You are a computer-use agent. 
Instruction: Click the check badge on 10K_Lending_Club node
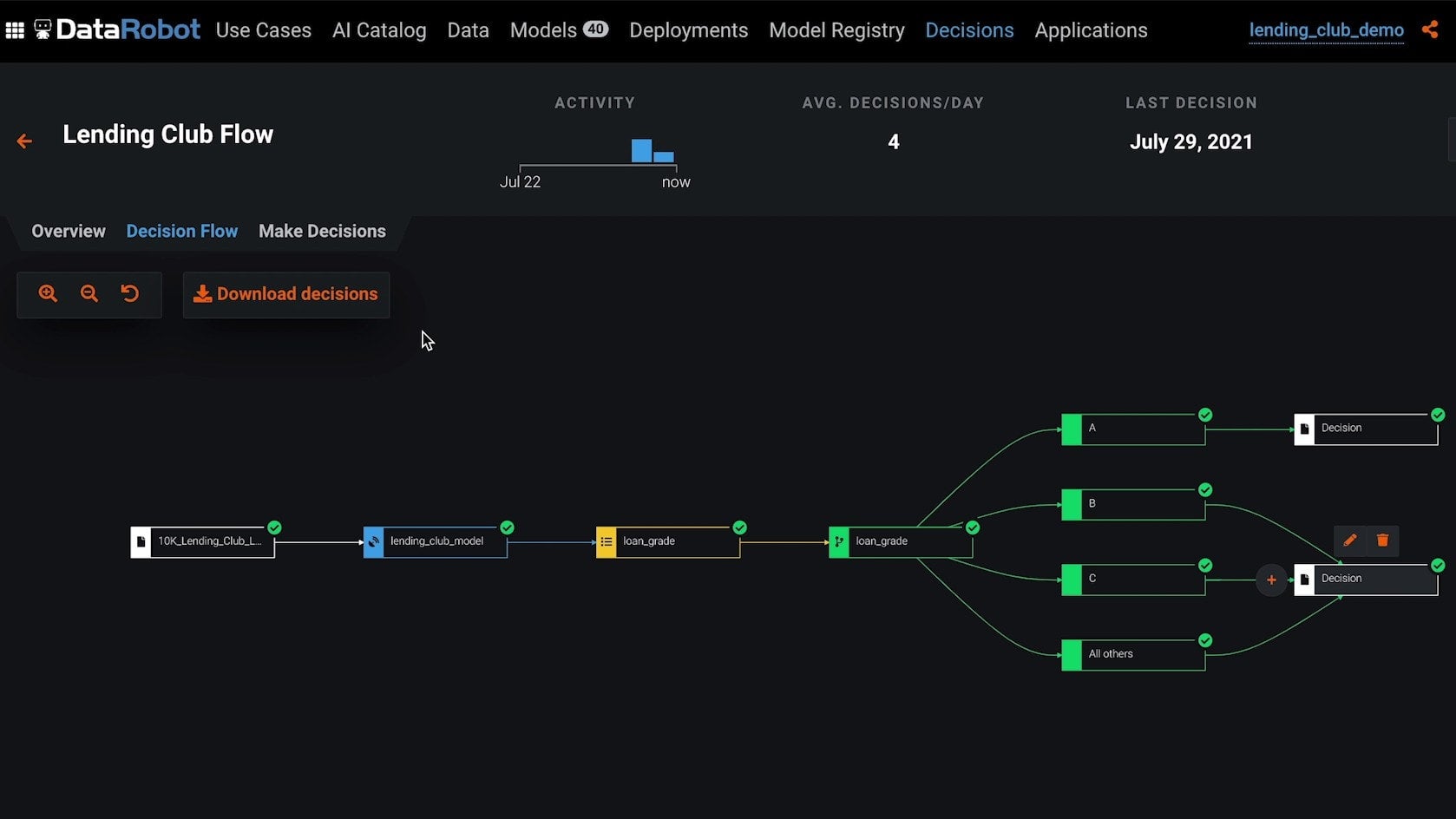(x=274, y=527)
